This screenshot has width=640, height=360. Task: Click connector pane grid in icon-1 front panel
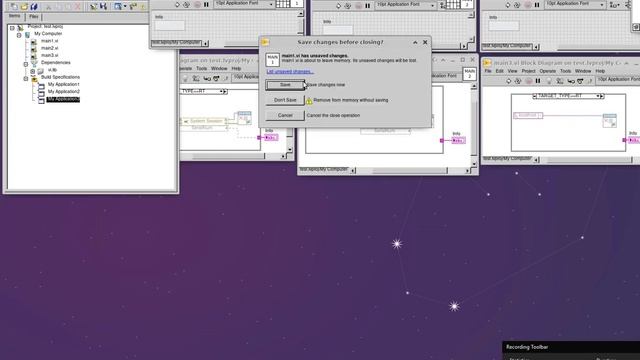[x=283, y=4]
